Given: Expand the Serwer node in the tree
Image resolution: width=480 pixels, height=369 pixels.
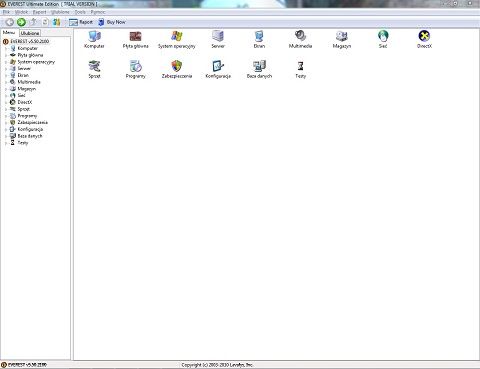Looking at the screenshot, I should [6, 69].
